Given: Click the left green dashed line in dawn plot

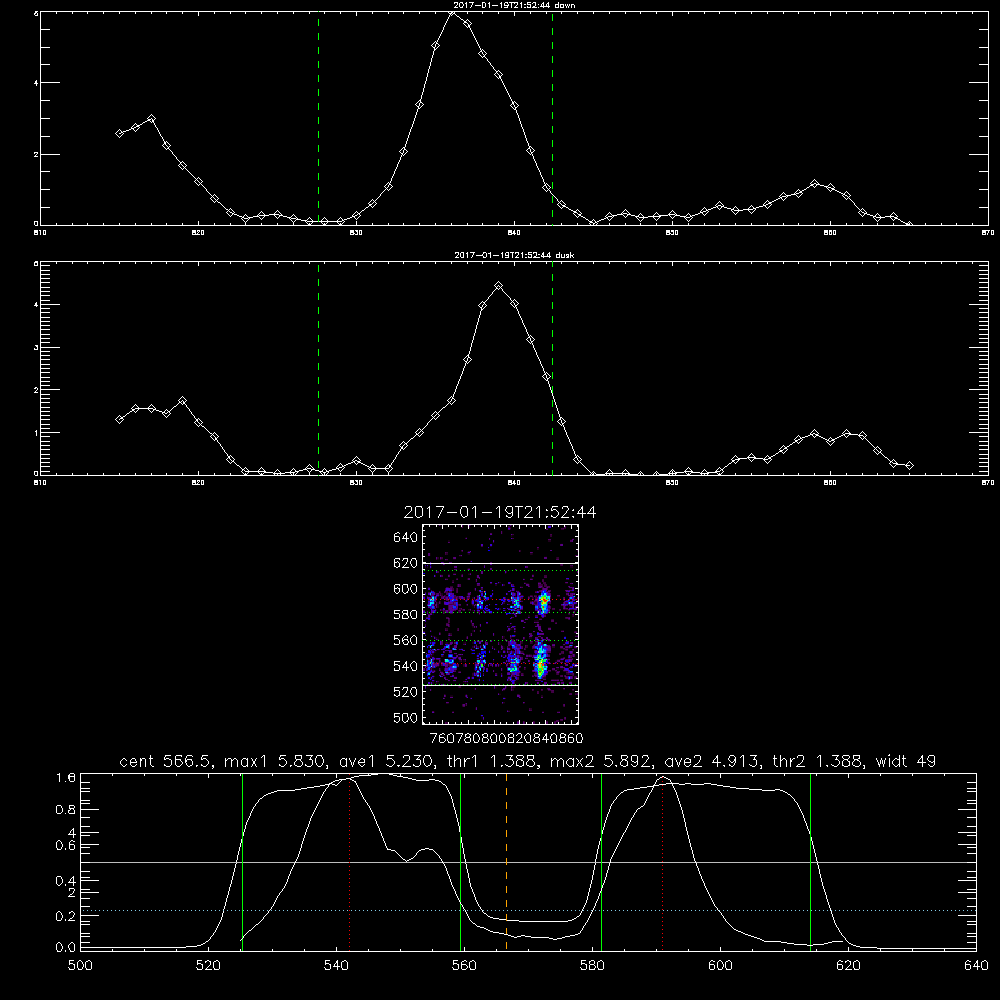Looking at the screenshot, I should pos(318,118).
